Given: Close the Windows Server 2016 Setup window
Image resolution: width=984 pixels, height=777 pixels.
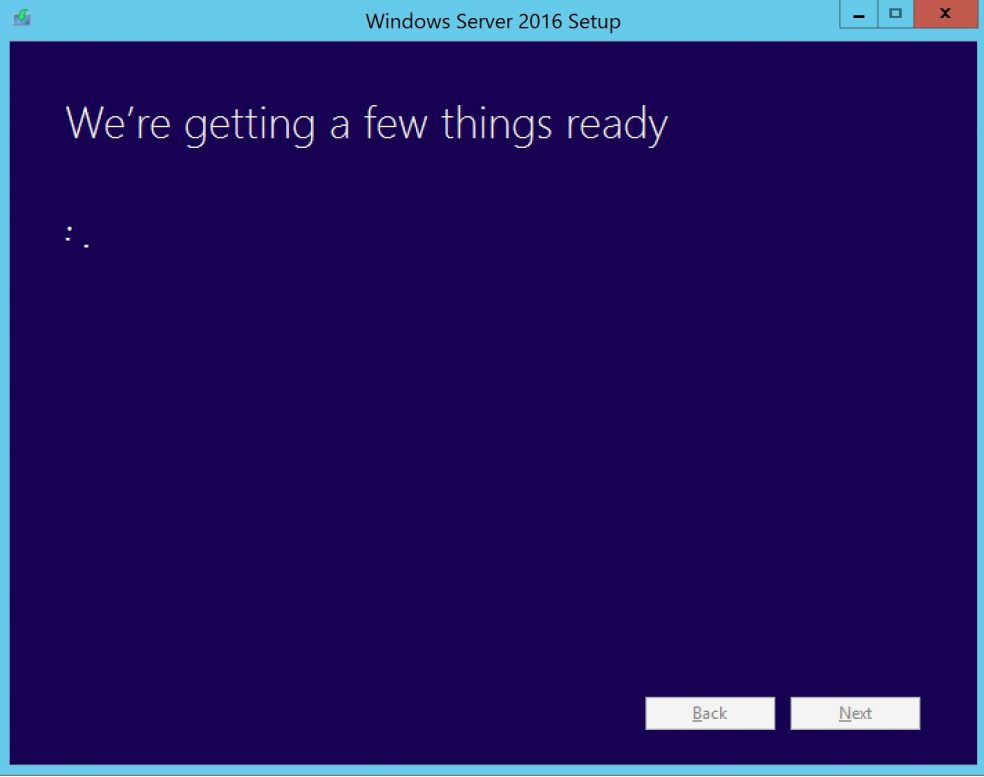Looking at the screenshot, I should point(944,15).
